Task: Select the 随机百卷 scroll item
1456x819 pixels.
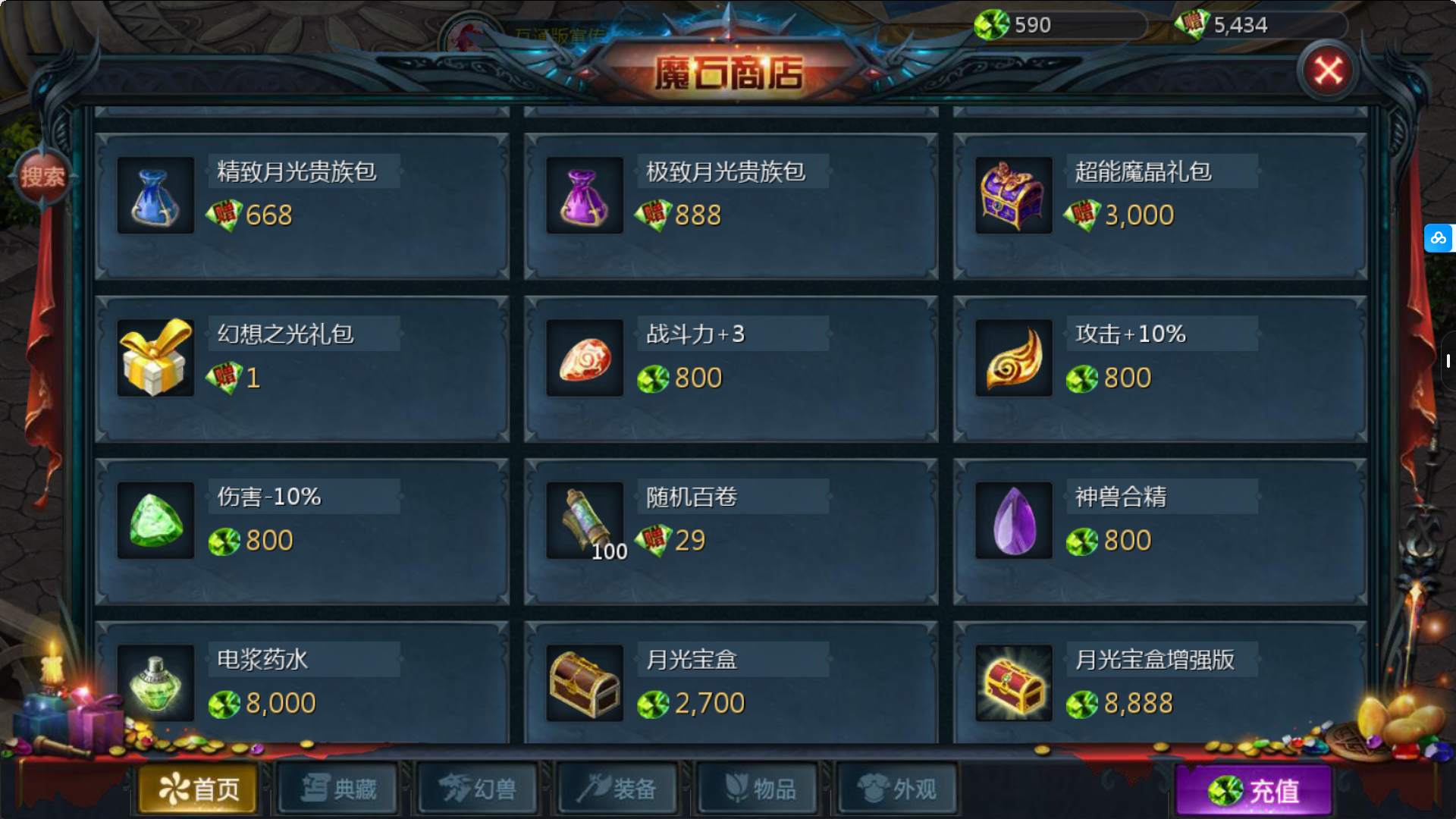Action: [x=585, y=521]
